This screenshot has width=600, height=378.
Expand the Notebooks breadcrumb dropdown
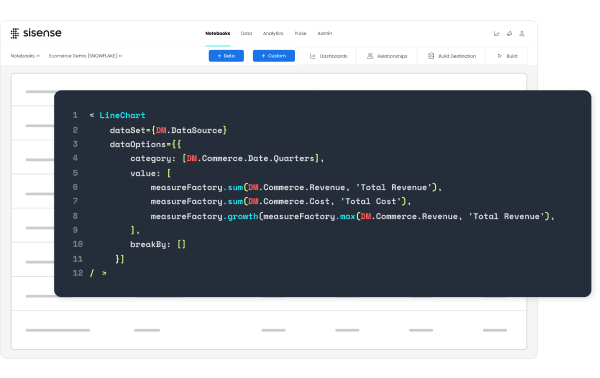[38, 56]
